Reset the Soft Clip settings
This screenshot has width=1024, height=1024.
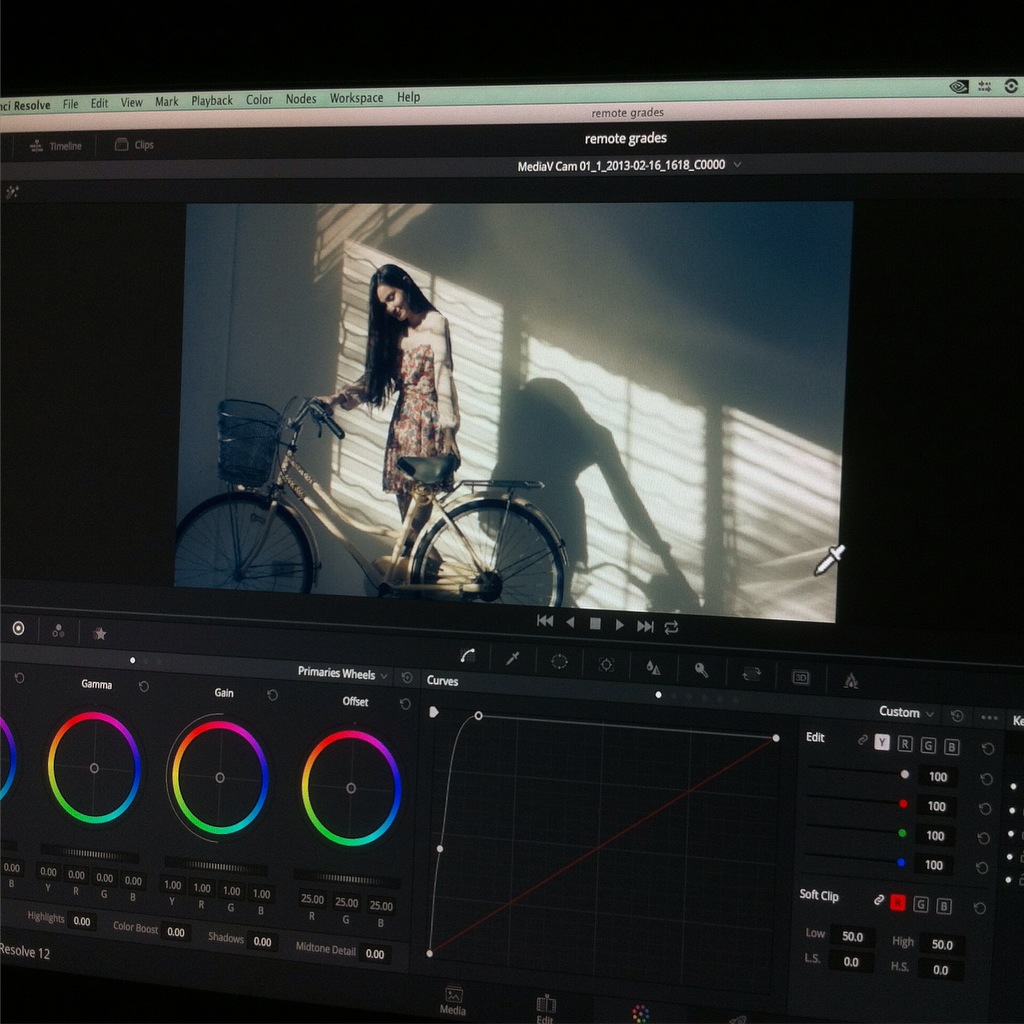pyautogui.click(x=979, y=908)
